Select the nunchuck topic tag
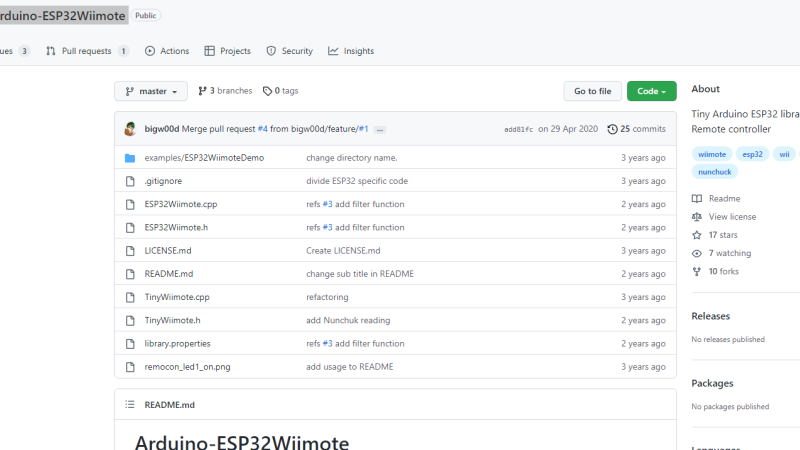The image size is (800, 450). [715, 172]
